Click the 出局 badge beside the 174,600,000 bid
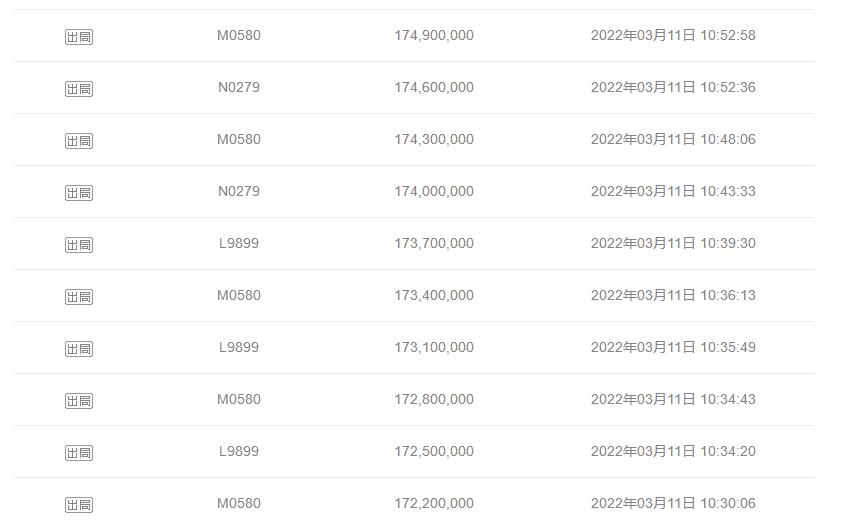The image size is (849, 528). pos(79,89)
